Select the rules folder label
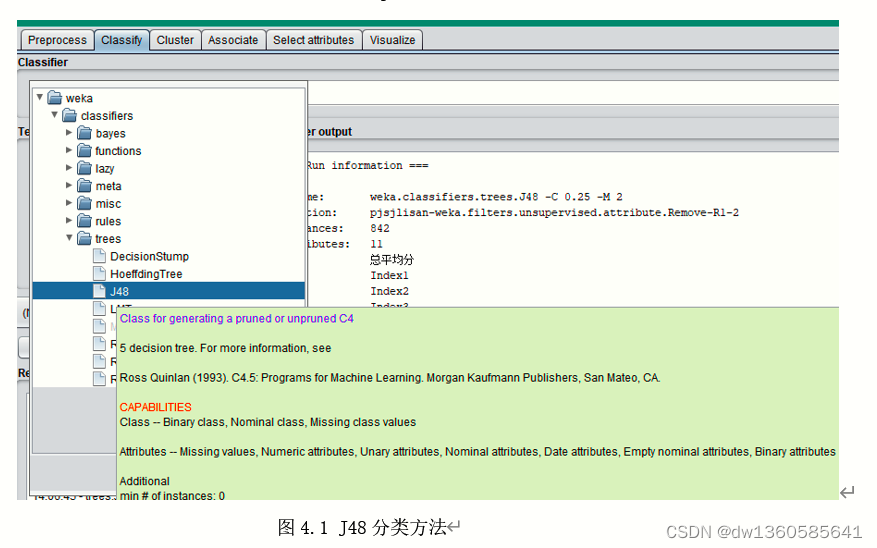 coord(108,221)
